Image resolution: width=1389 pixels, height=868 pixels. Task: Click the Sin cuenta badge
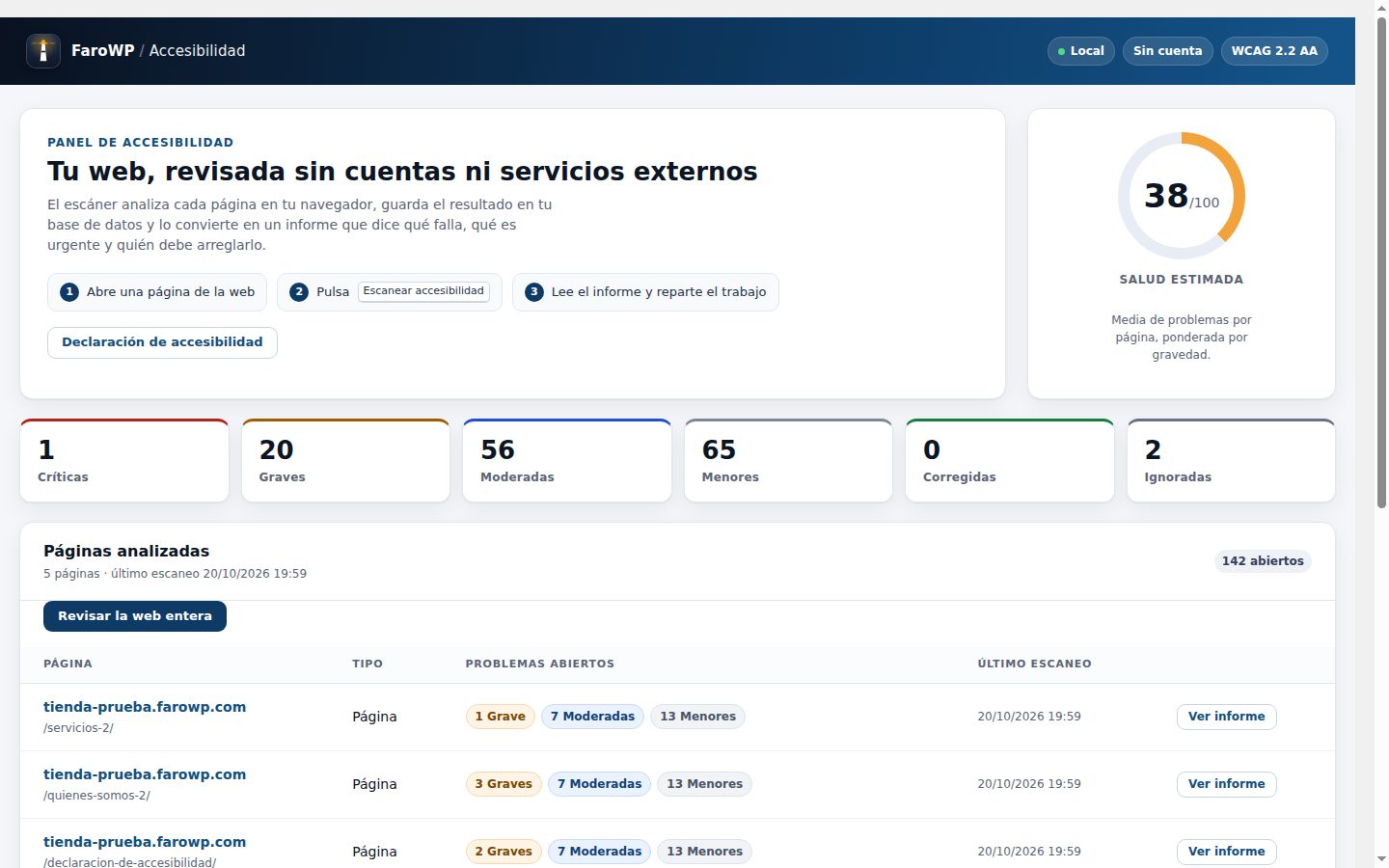[1167, 51]
